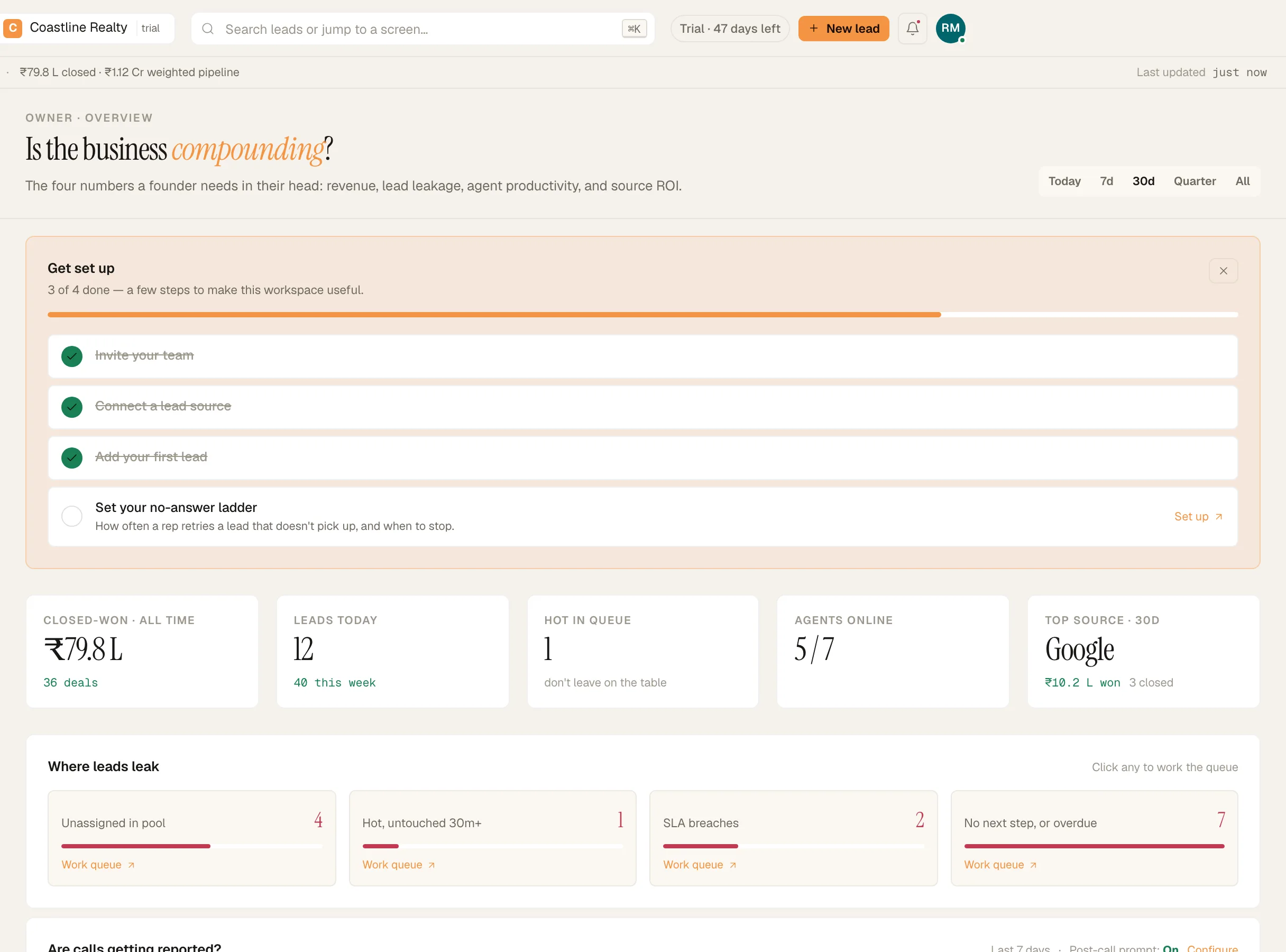Toggle the Connect a lead source checkmark
1286x952 pixels.
pos(72,407)
